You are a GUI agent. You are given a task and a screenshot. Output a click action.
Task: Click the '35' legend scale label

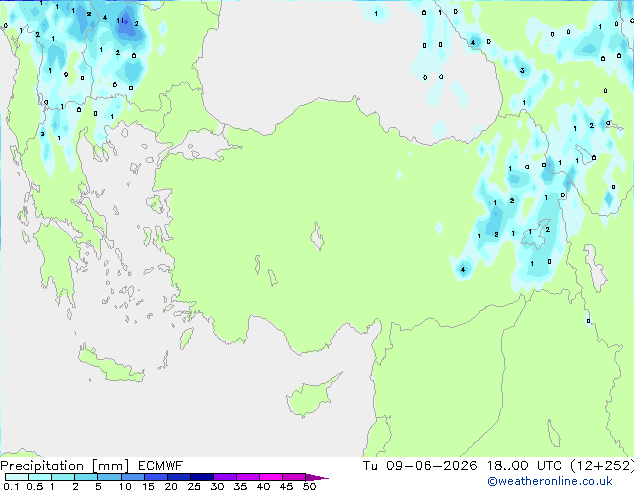pos(240,486)
